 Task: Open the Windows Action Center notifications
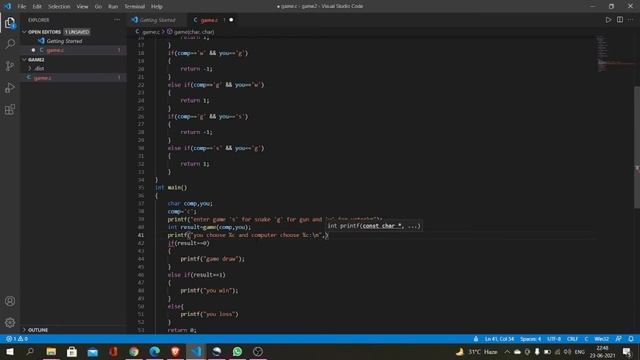[627, 351]
